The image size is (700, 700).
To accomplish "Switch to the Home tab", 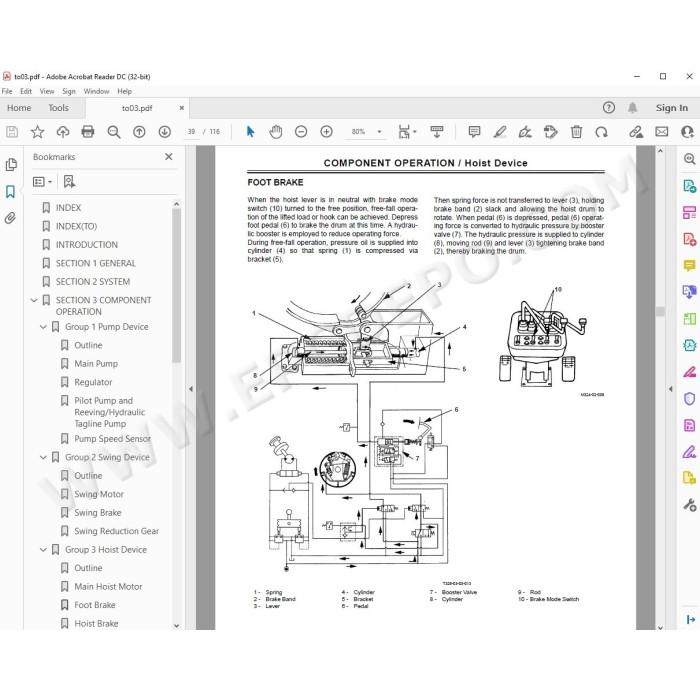I will (19, 108).
